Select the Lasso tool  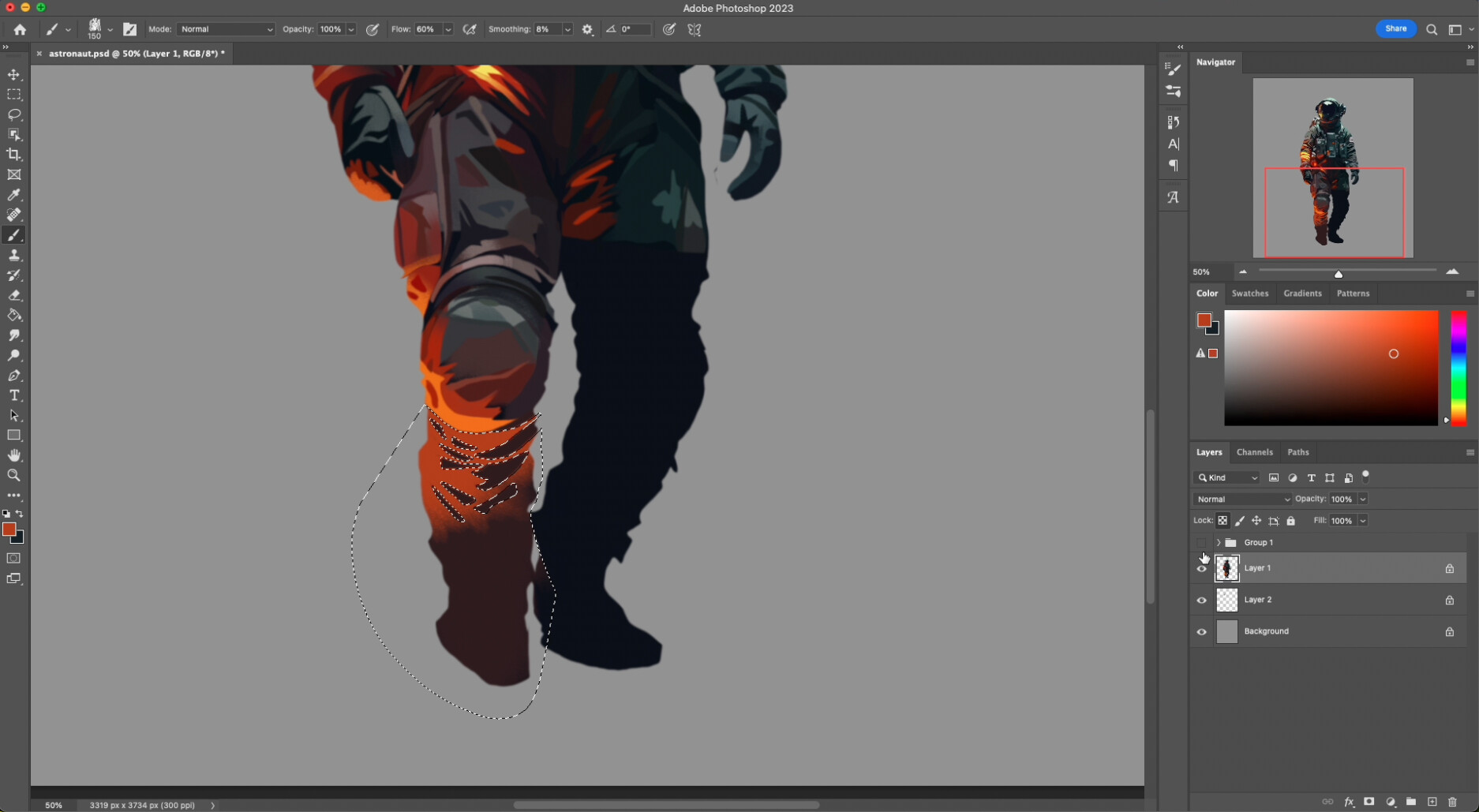pyautogui.click(x=14, y=115)
